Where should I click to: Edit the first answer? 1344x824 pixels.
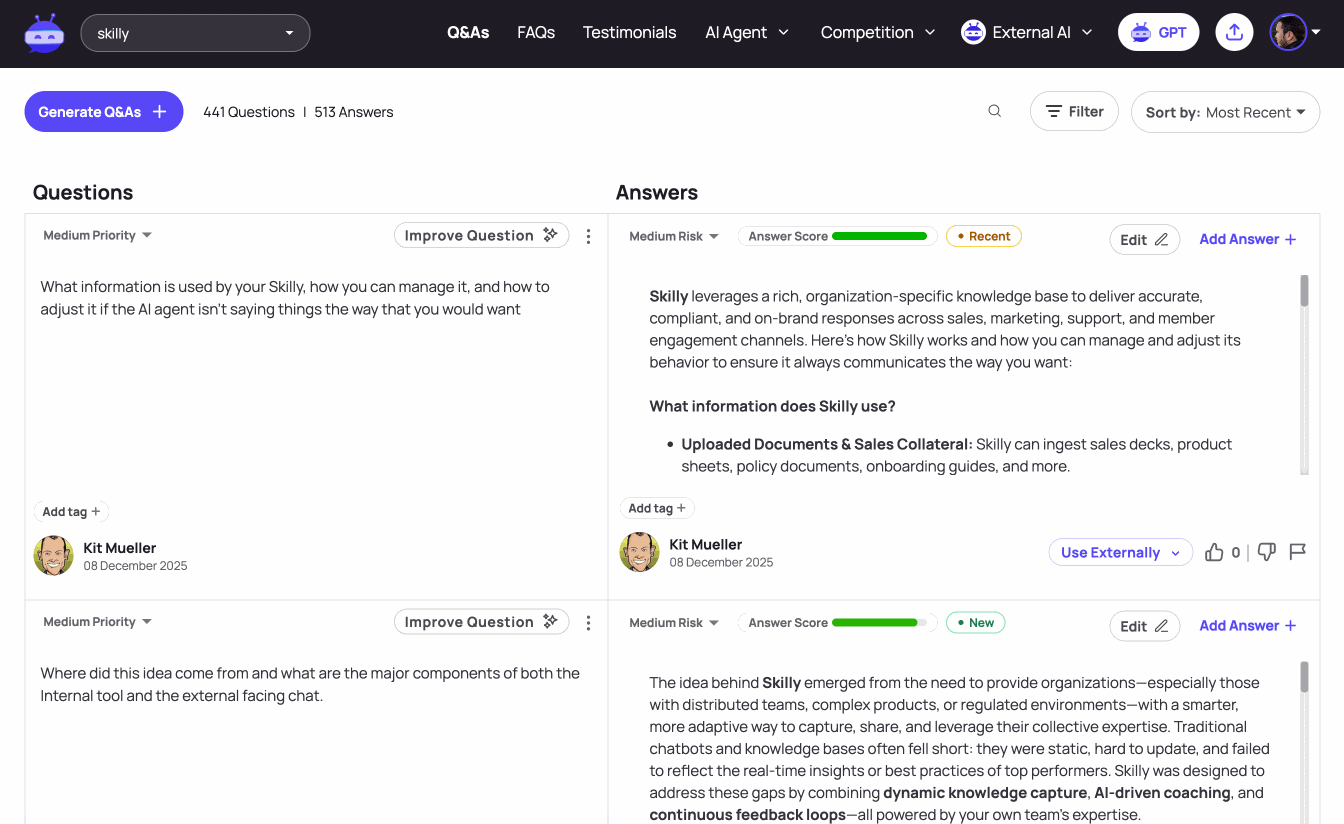point(1145,240)
